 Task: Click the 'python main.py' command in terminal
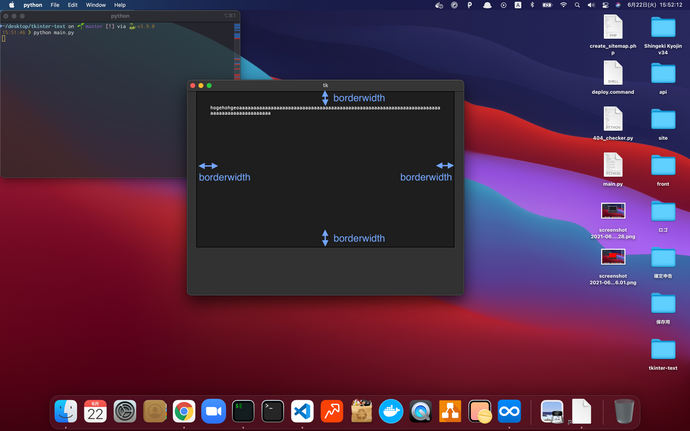coord(54,33)
